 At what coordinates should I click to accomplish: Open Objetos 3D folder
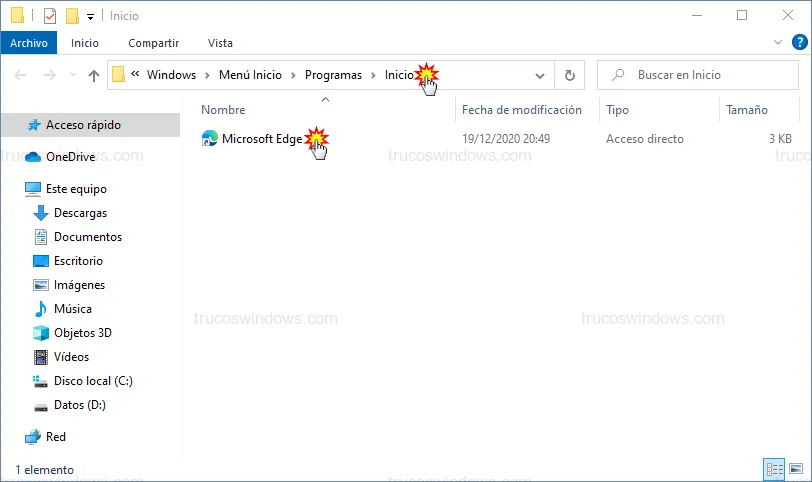(x=82, y=333)
